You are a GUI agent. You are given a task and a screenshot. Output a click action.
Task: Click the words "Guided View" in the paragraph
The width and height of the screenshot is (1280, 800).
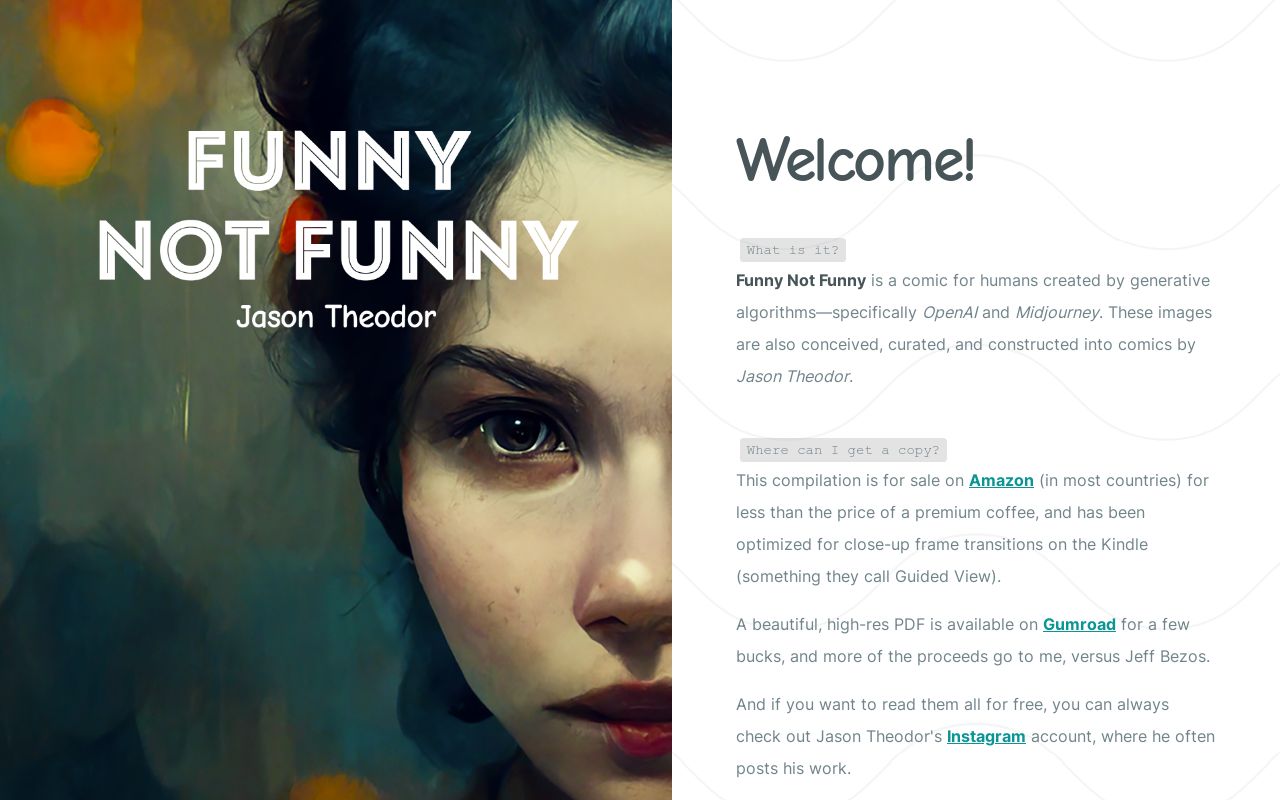(x=945, y=576)
